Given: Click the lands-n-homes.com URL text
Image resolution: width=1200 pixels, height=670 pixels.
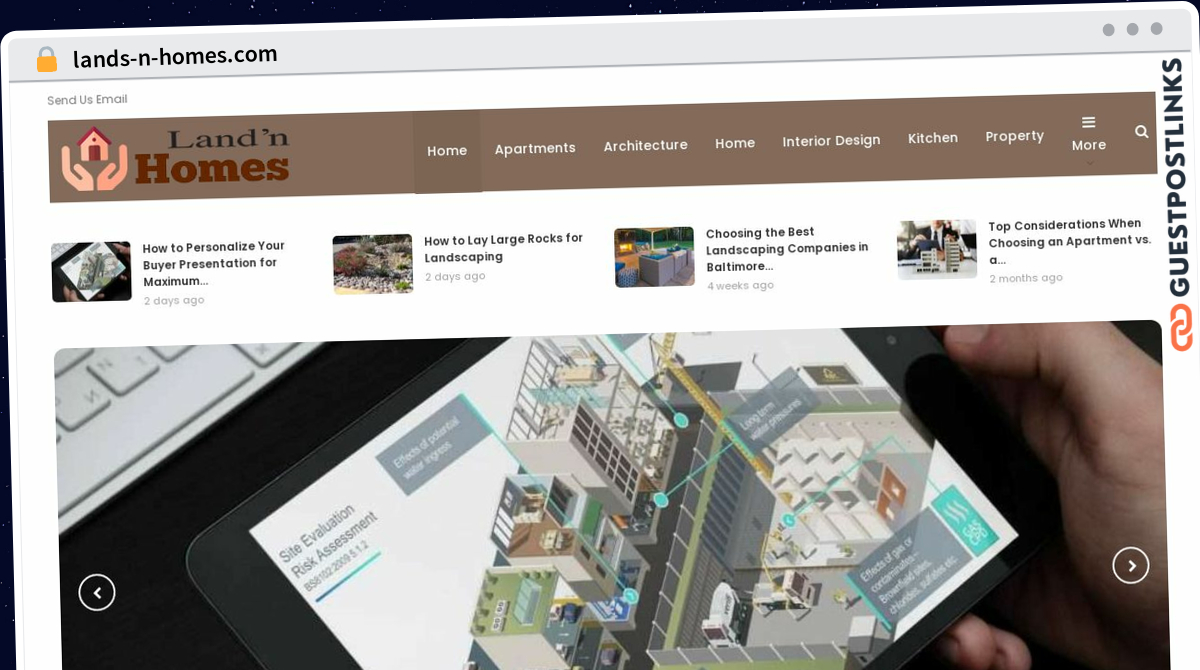Looking at the screenshot, I should pyautogui.click(x=175, y=57).
